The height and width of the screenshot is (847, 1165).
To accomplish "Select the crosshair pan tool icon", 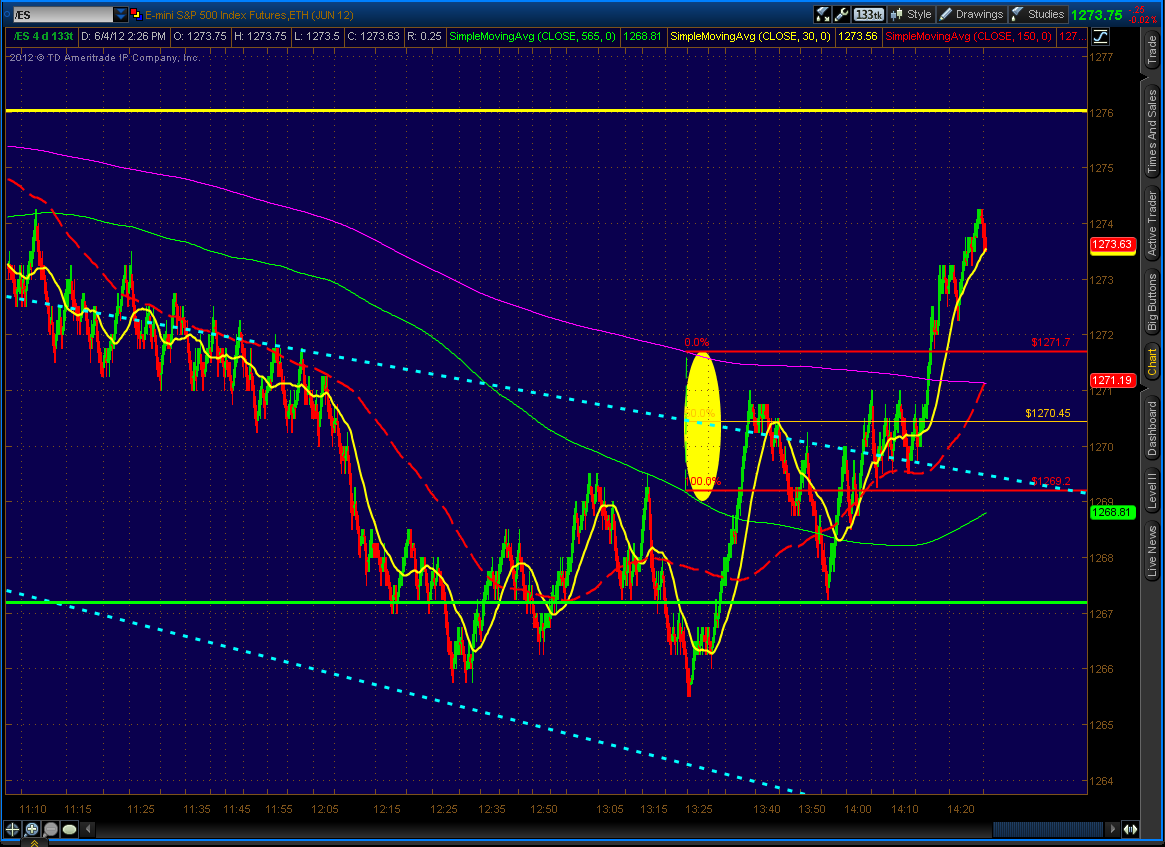I will tap(12, 829).
